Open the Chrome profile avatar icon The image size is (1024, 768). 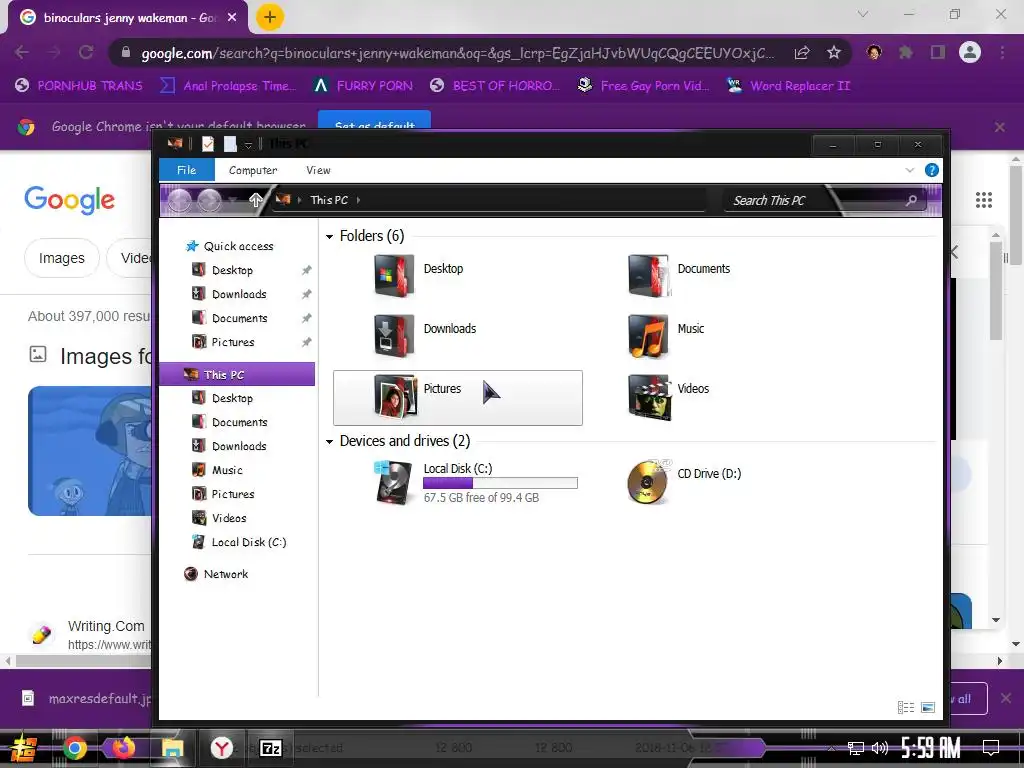970,52
